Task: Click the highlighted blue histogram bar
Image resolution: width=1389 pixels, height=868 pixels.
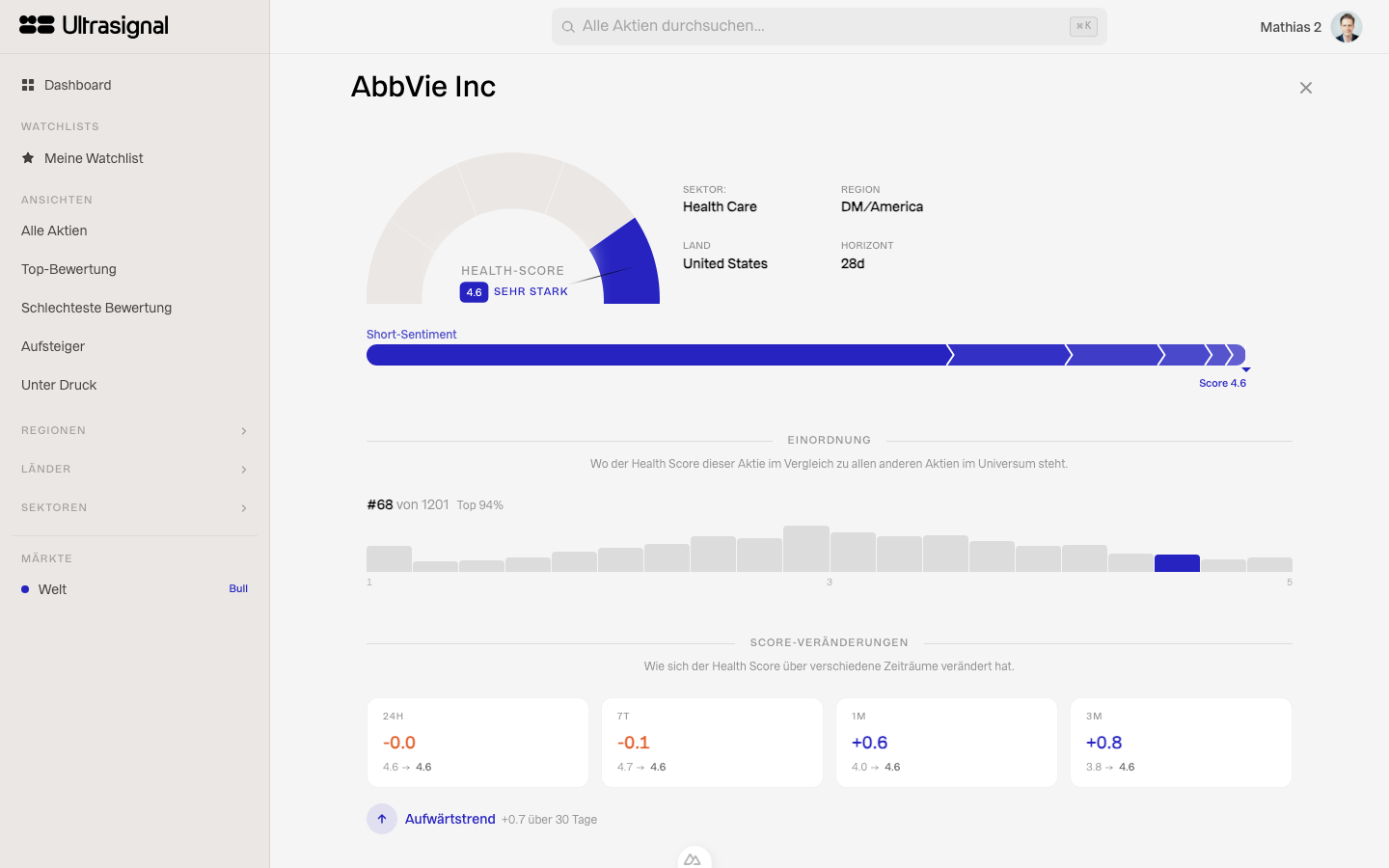Action: pyautogui.click(x=1177, y=563)
